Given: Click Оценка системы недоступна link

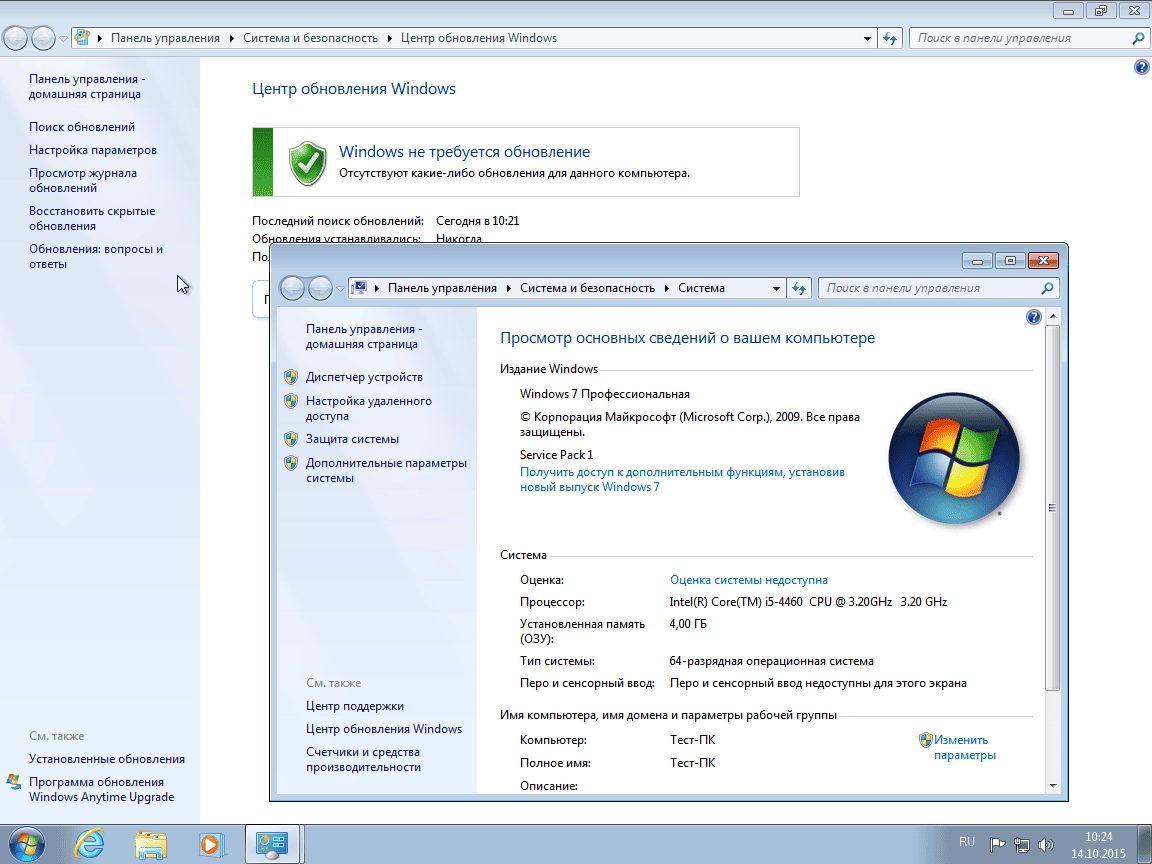Looking at the screenshot, I should (749, 580).
